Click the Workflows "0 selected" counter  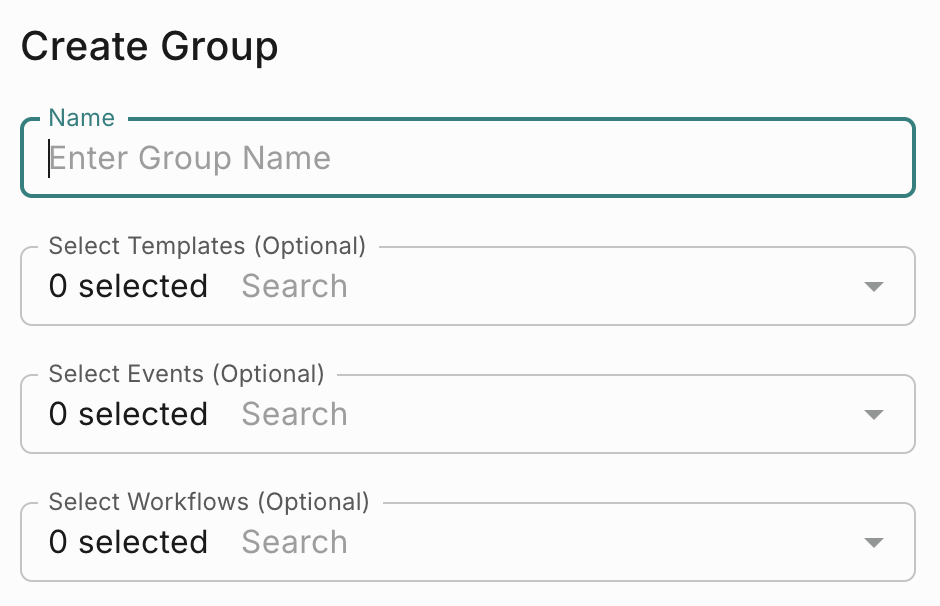point(128,542)
